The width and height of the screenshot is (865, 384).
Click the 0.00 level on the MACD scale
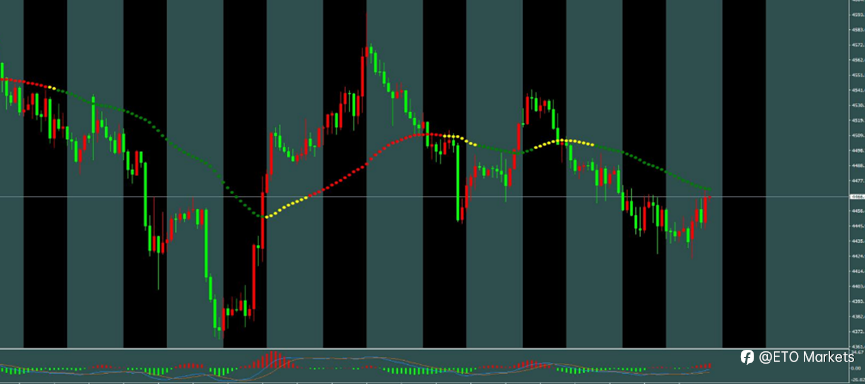point(857,368)
